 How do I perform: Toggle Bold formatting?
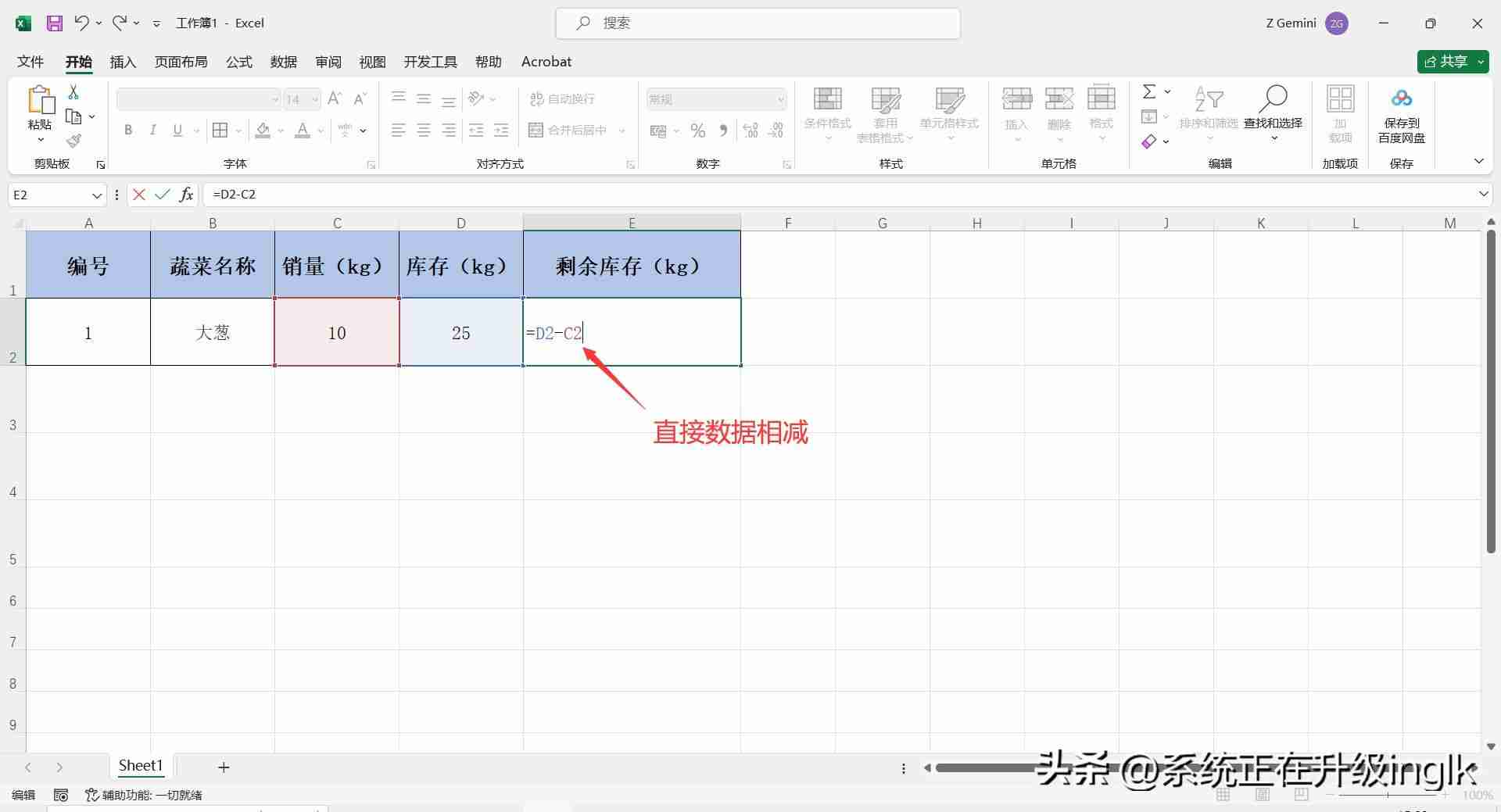click(128, 130)
